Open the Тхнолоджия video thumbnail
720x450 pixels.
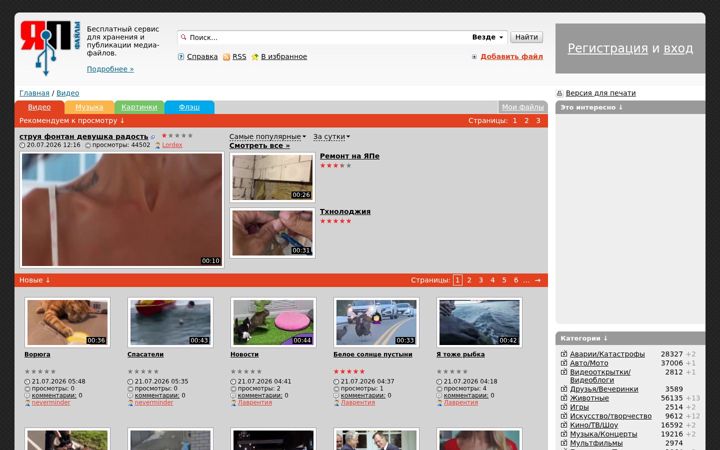coord(272,233)
